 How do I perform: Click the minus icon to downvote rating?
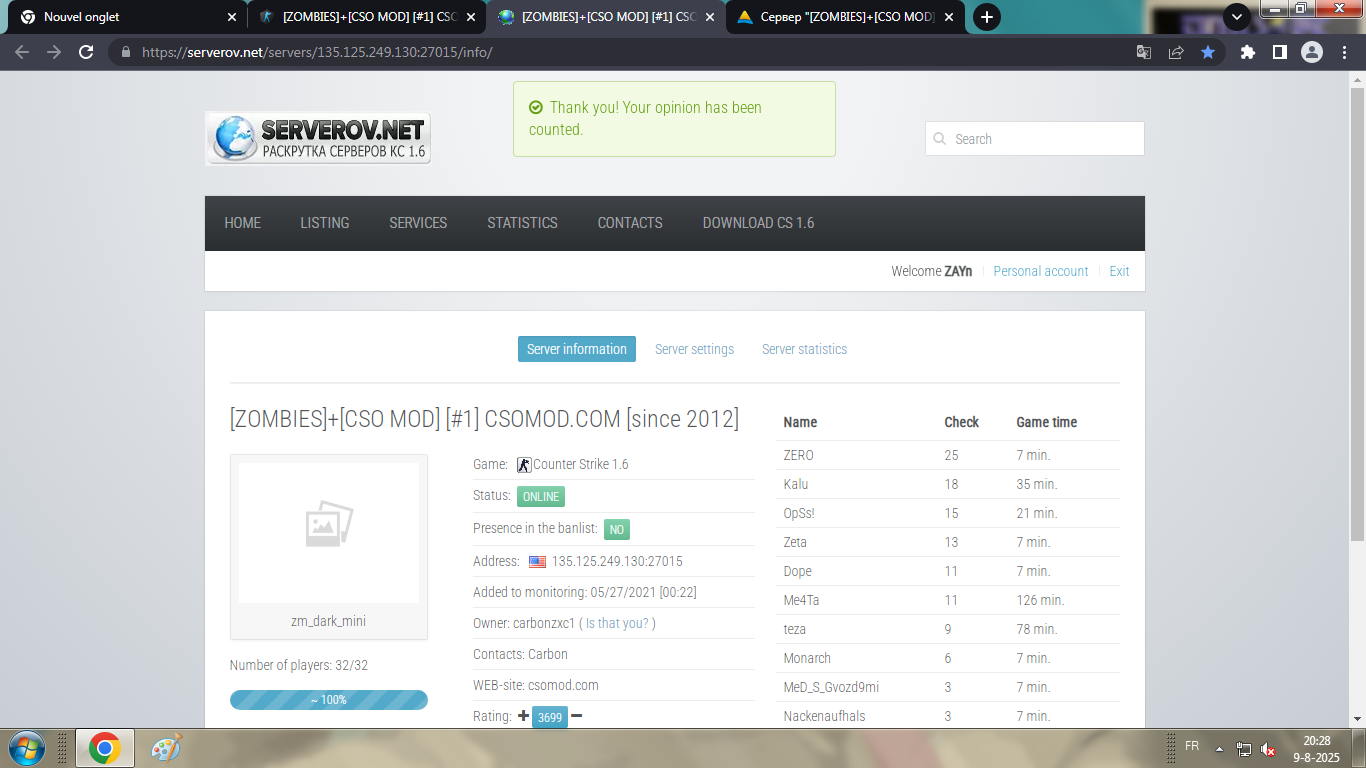577,716
